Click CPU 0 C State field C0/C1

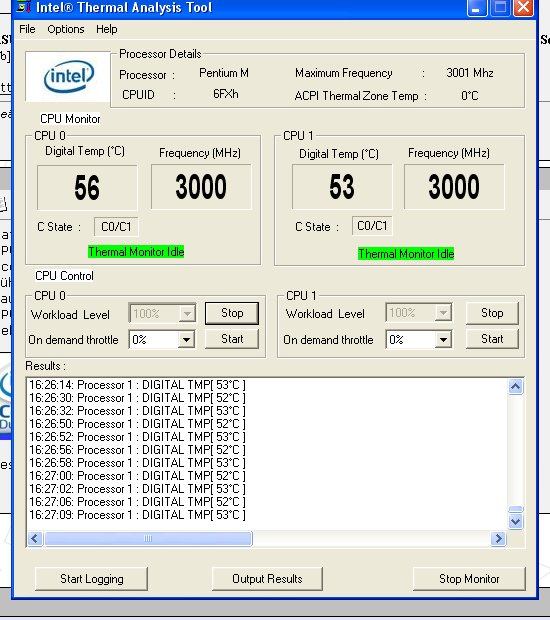tap(116, 227)
